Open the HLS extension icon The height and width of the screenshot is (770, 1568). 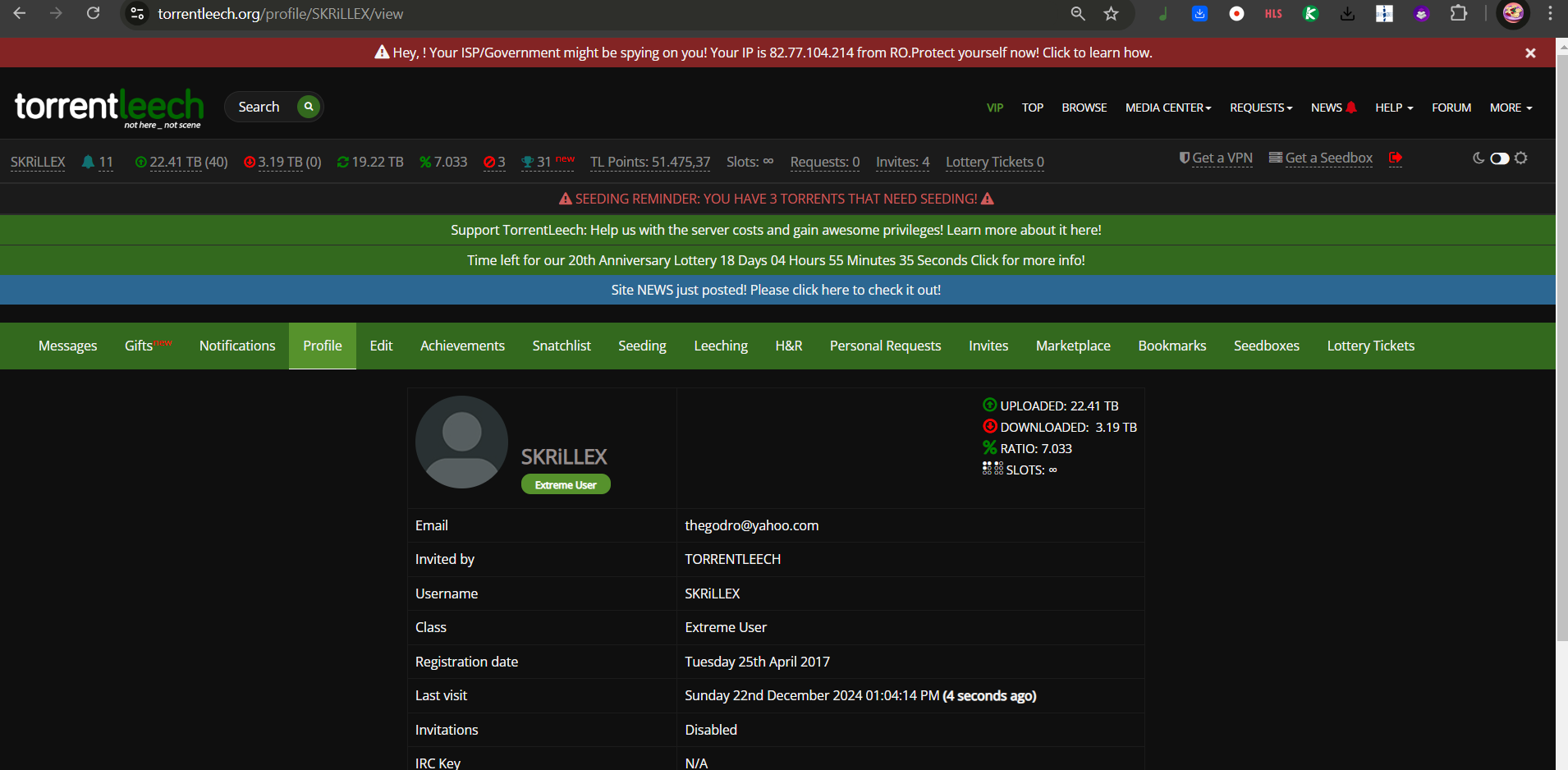coord(1273,14)
